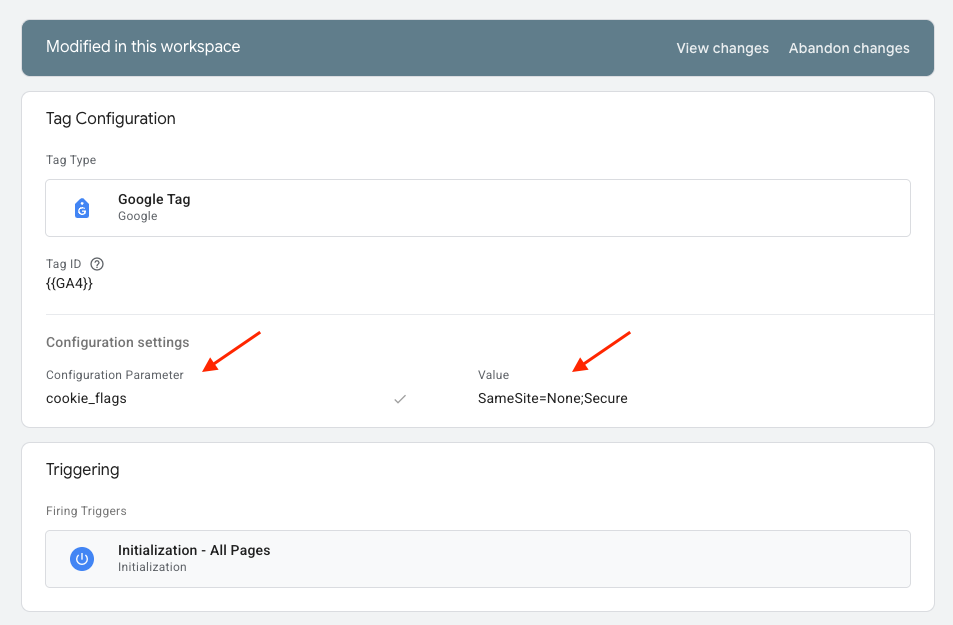Open View changes link

[x=723, y=48]
